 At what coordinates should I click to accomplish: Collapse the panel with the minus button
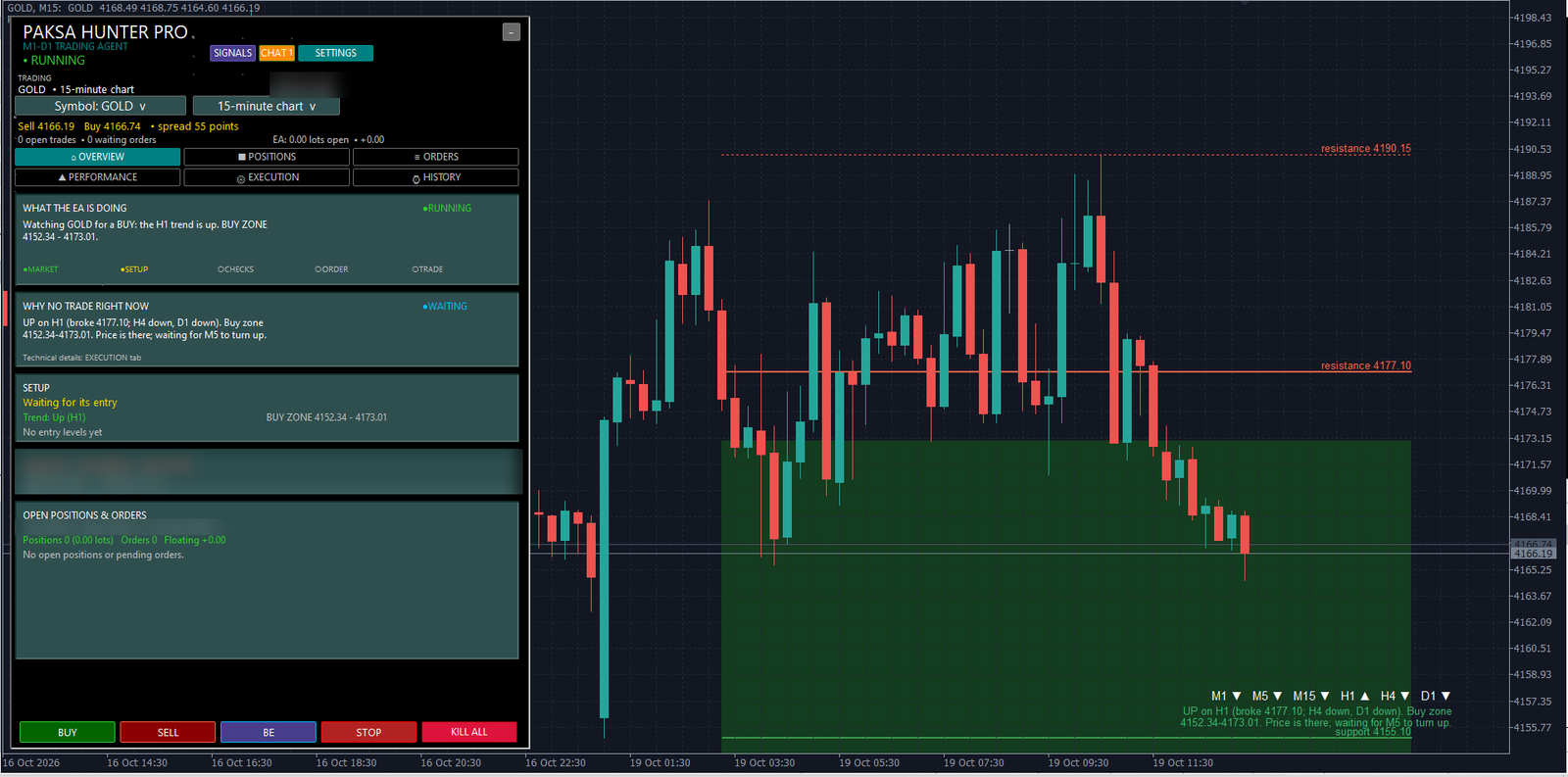click(512, 32)
